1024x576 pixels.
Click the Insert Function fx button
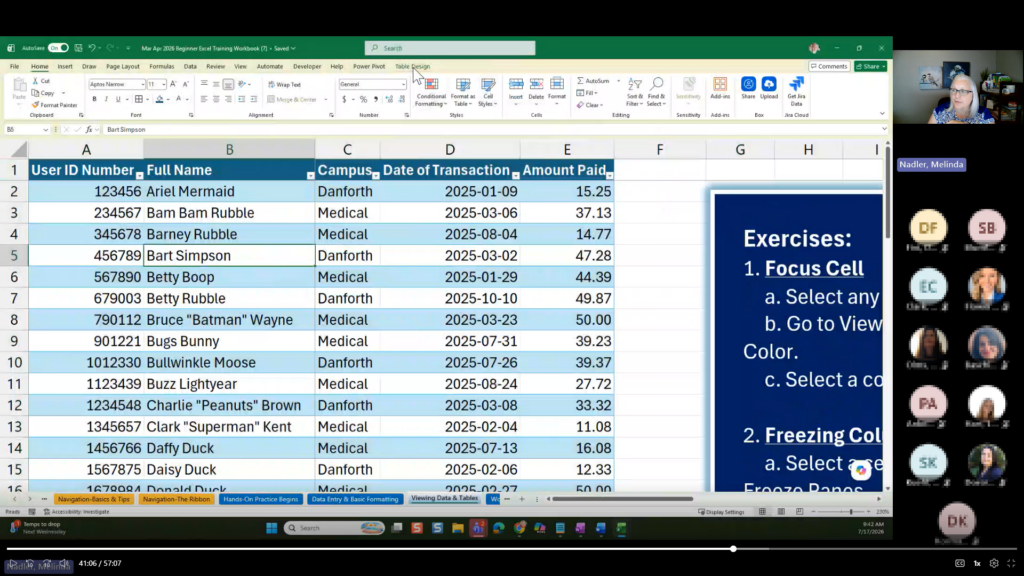click(x=89, y=129)
